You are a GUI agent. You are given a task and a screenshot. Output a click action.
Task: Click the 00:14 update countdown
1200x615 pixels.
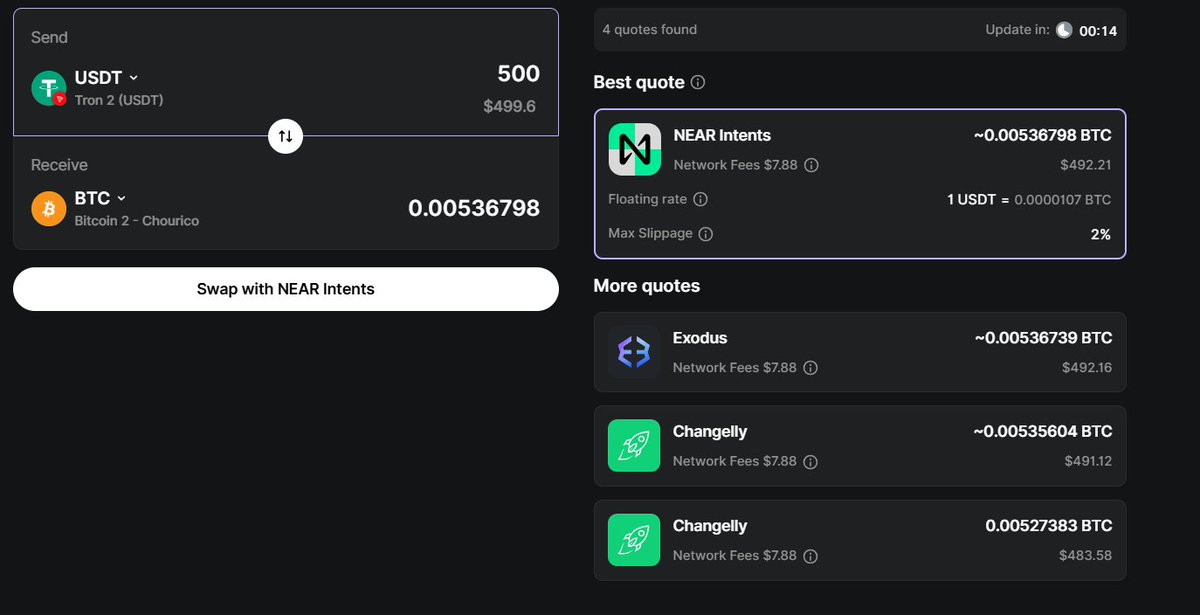coord(1098,31)
